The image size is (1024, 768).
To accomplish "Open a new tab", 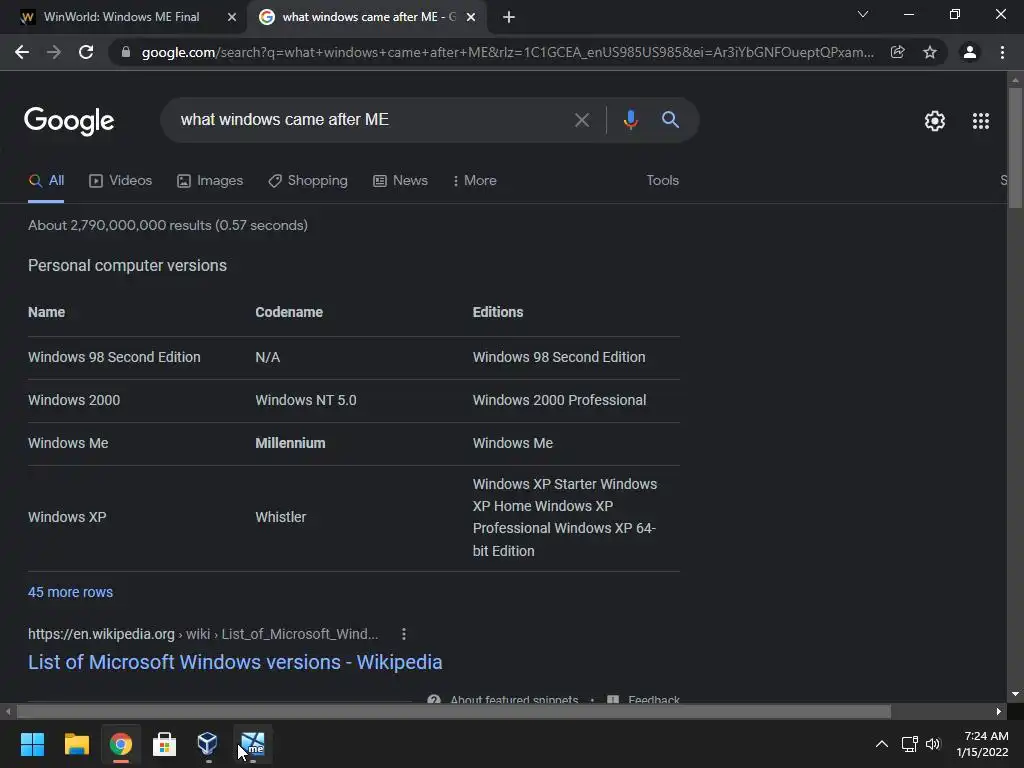I will click(509, 17).
